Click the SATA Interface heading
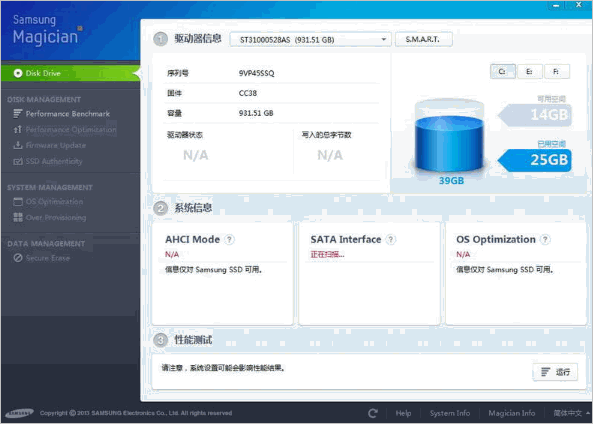593x424 pixels. click(346, 240)
